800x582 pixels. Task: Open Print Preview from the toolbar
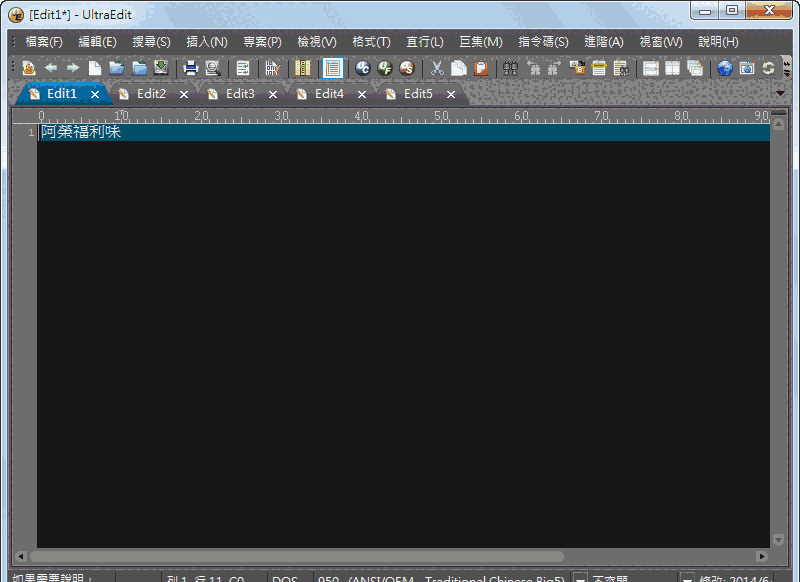213,67
